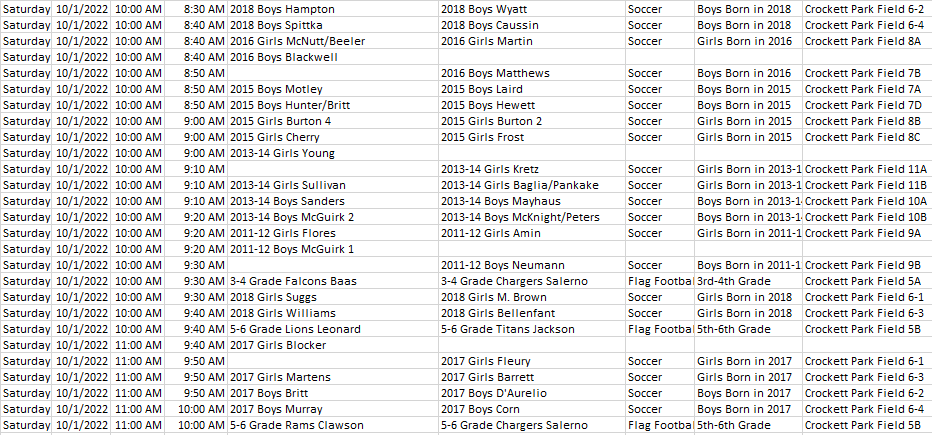Click the 5-6 Grade Titans Jackson cell
The height and width of the screenshot is (435, 932).
tap(507, 329)
